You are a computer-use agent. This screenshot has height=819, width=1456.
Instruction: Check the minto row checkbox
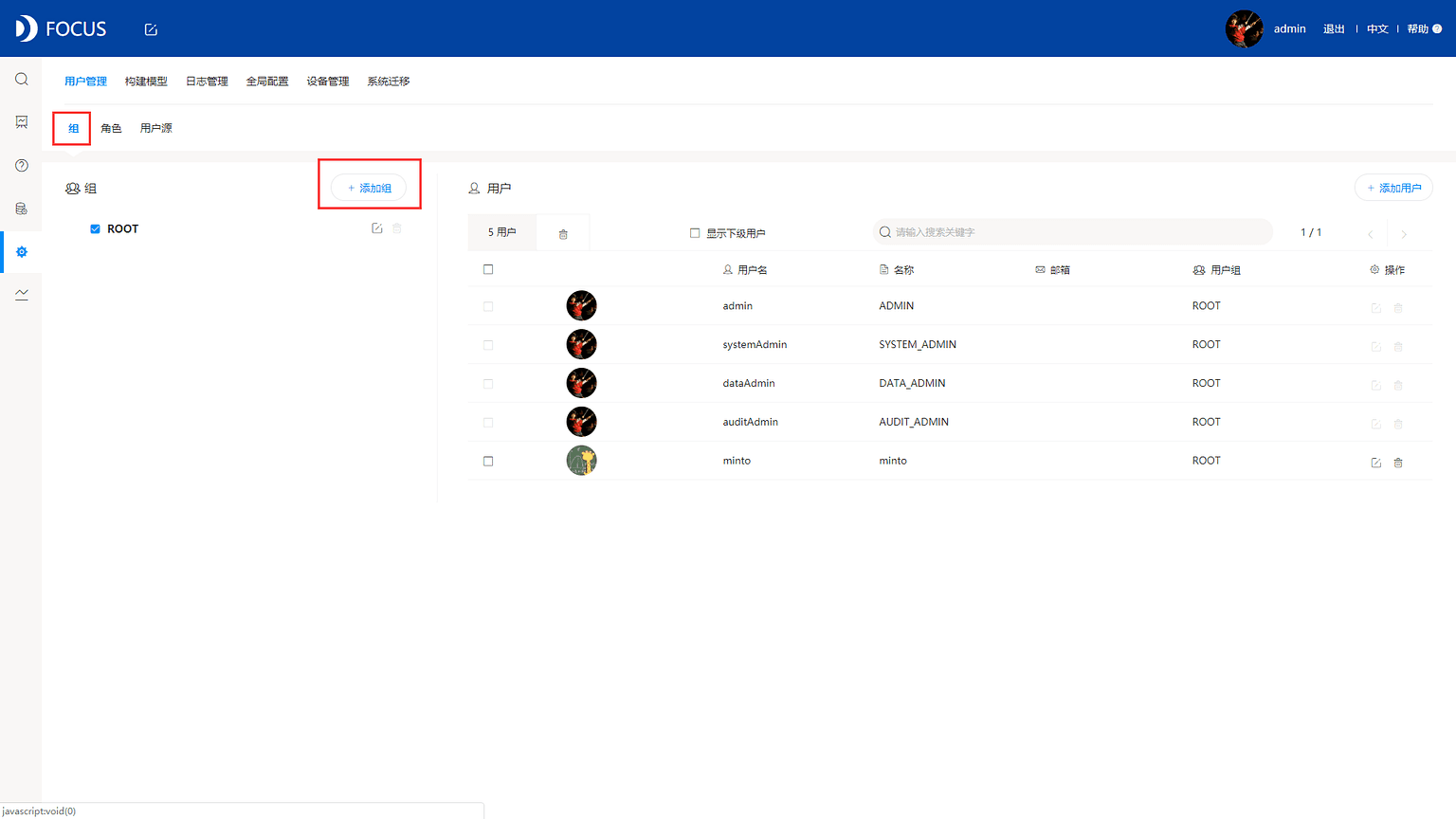click(x=488, y=461)
